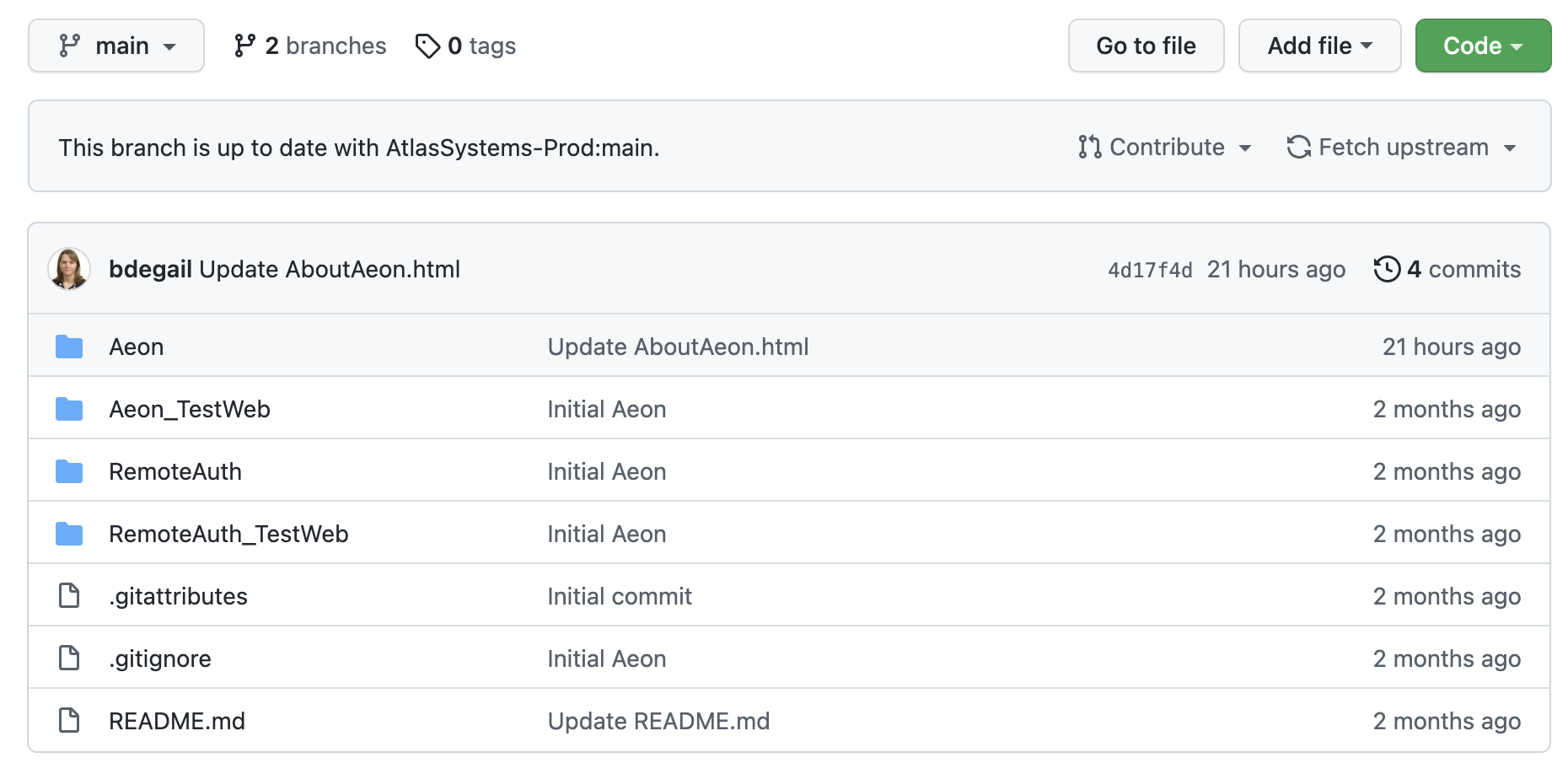1568x774 pixels.
Task: Open the commit history via the clock icon
Action: [1388, 268]
